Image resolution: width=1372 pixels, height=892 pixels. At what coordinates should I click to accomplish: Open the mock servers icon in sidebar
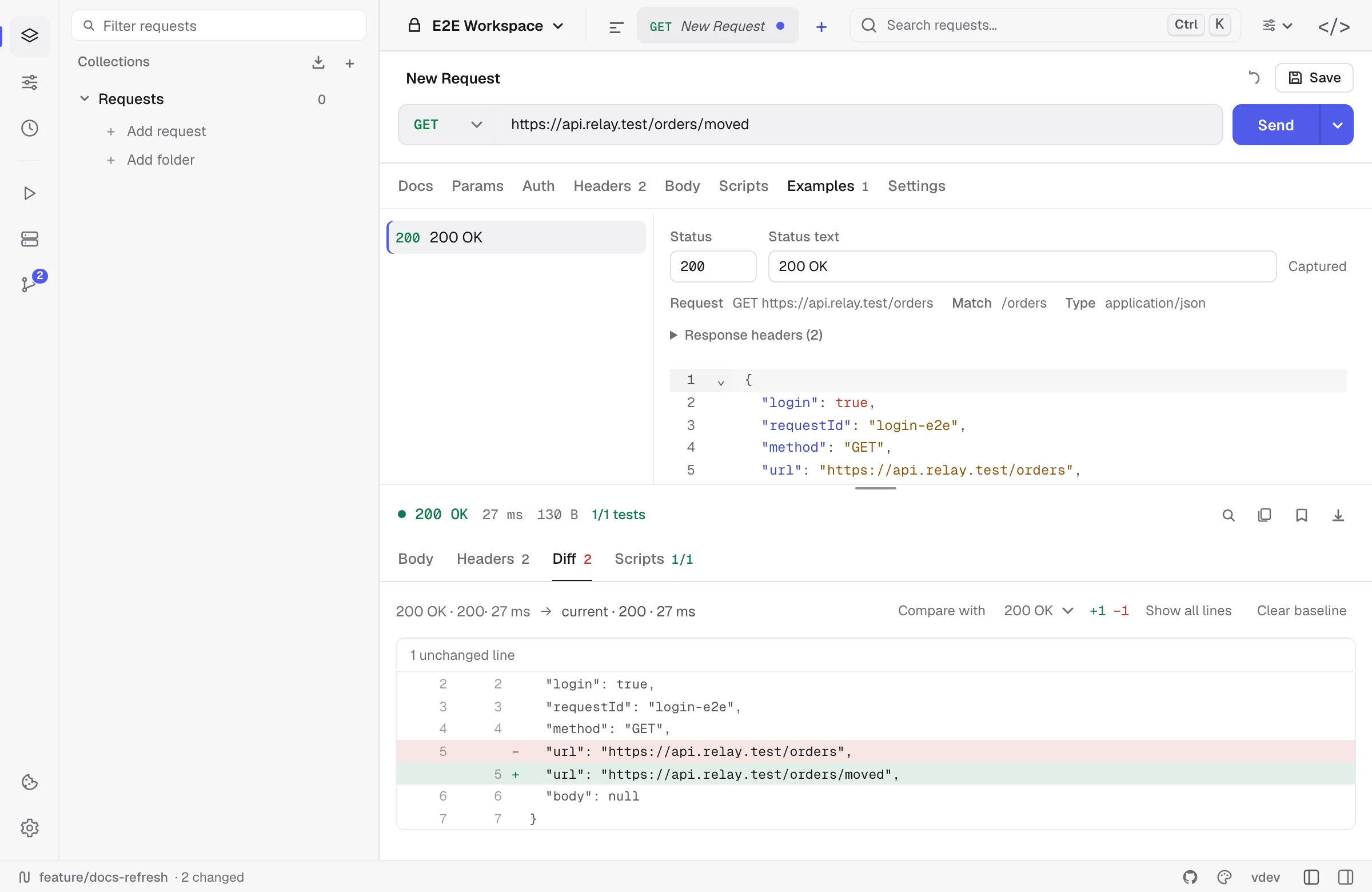coord(29,238)
